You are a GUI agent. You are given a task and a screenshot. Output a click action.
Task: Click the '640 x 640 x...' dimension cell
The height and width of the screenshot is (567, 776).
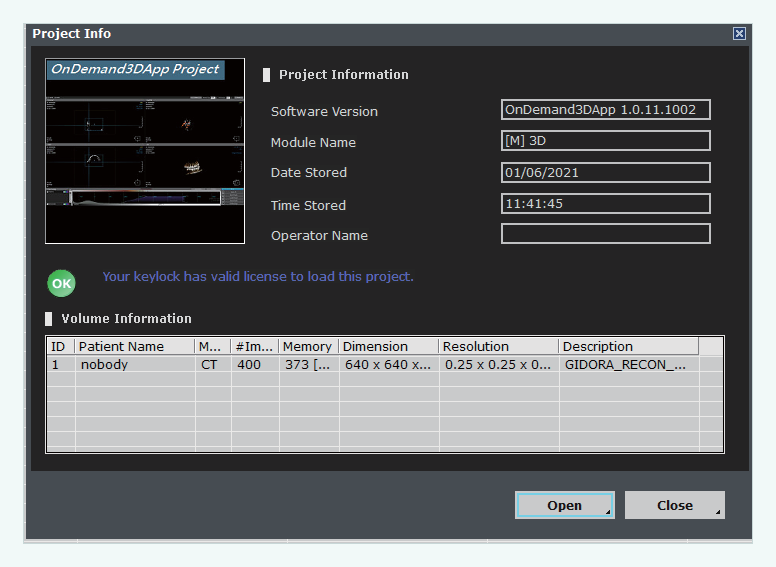click(x=389, y=365)
